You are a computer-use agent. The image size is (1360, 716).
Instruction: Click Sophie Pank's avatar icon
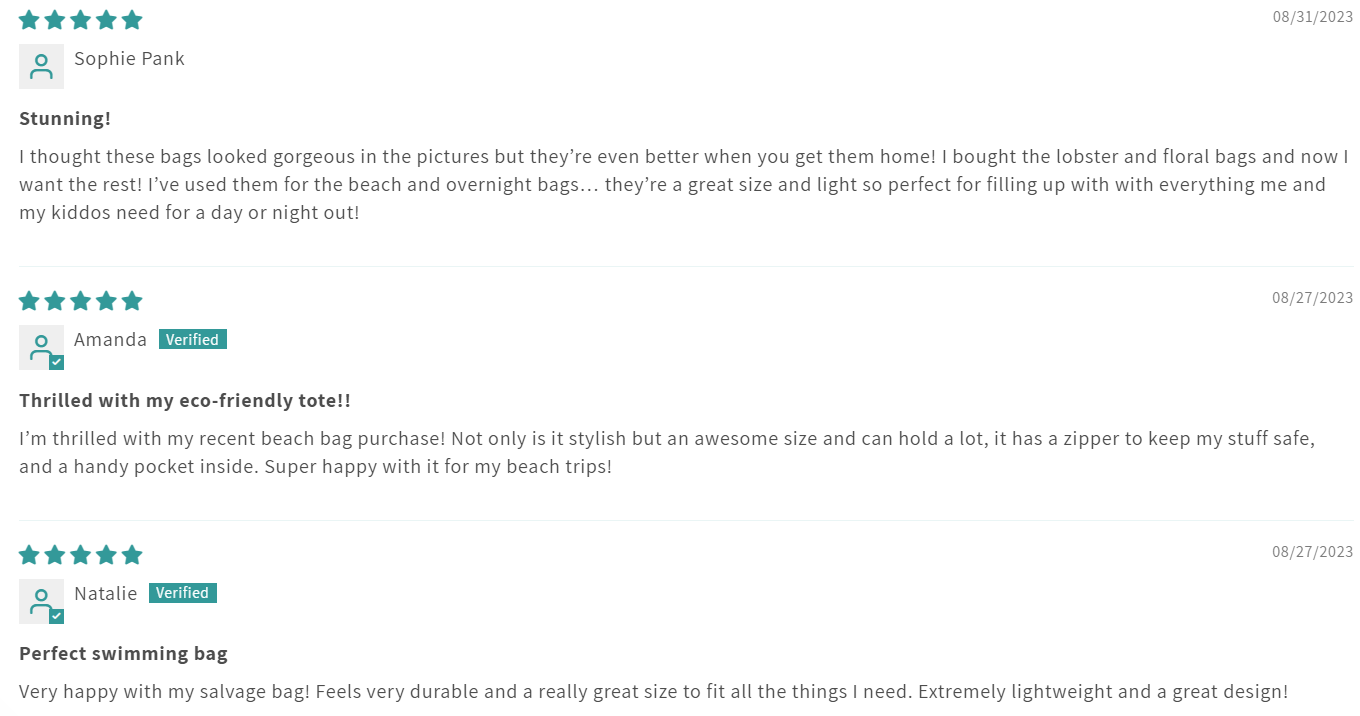pyautogui.click(x=41, y=66)
